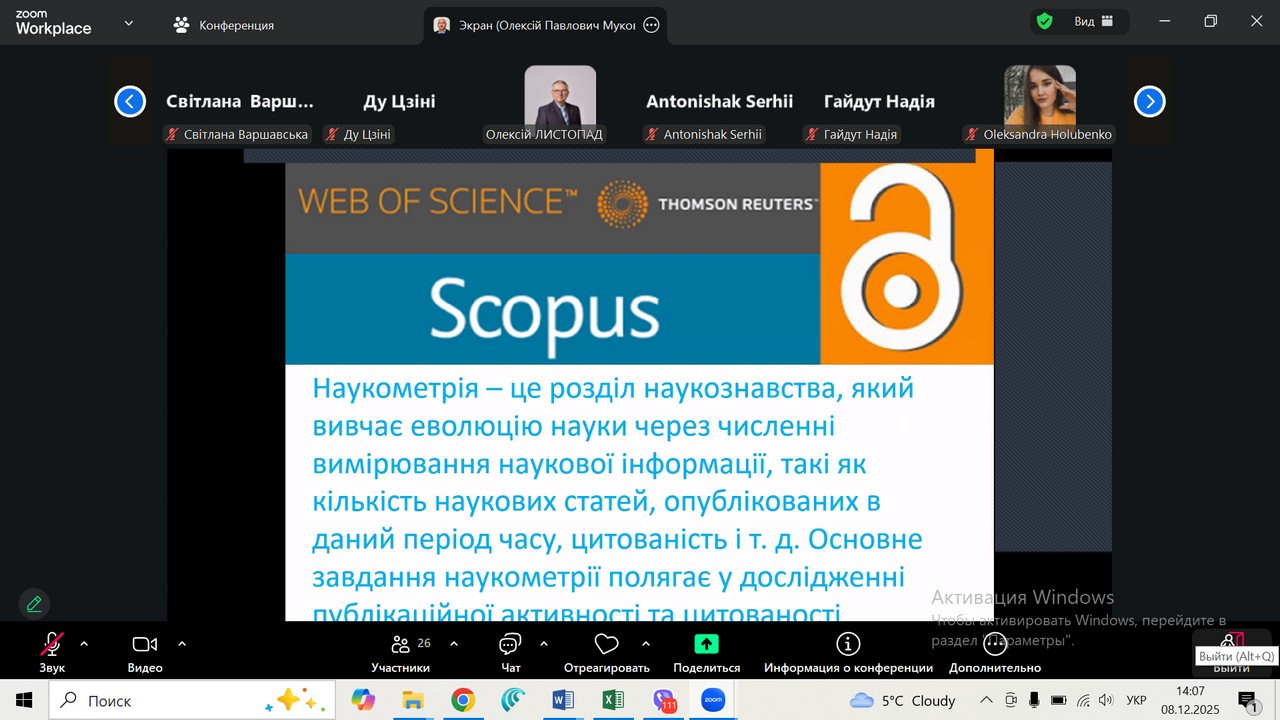Viewport: 1280px width, 720px height.
Task: Open Zoom Workplace dropdown menu arrow
Action: coord(128,23)
